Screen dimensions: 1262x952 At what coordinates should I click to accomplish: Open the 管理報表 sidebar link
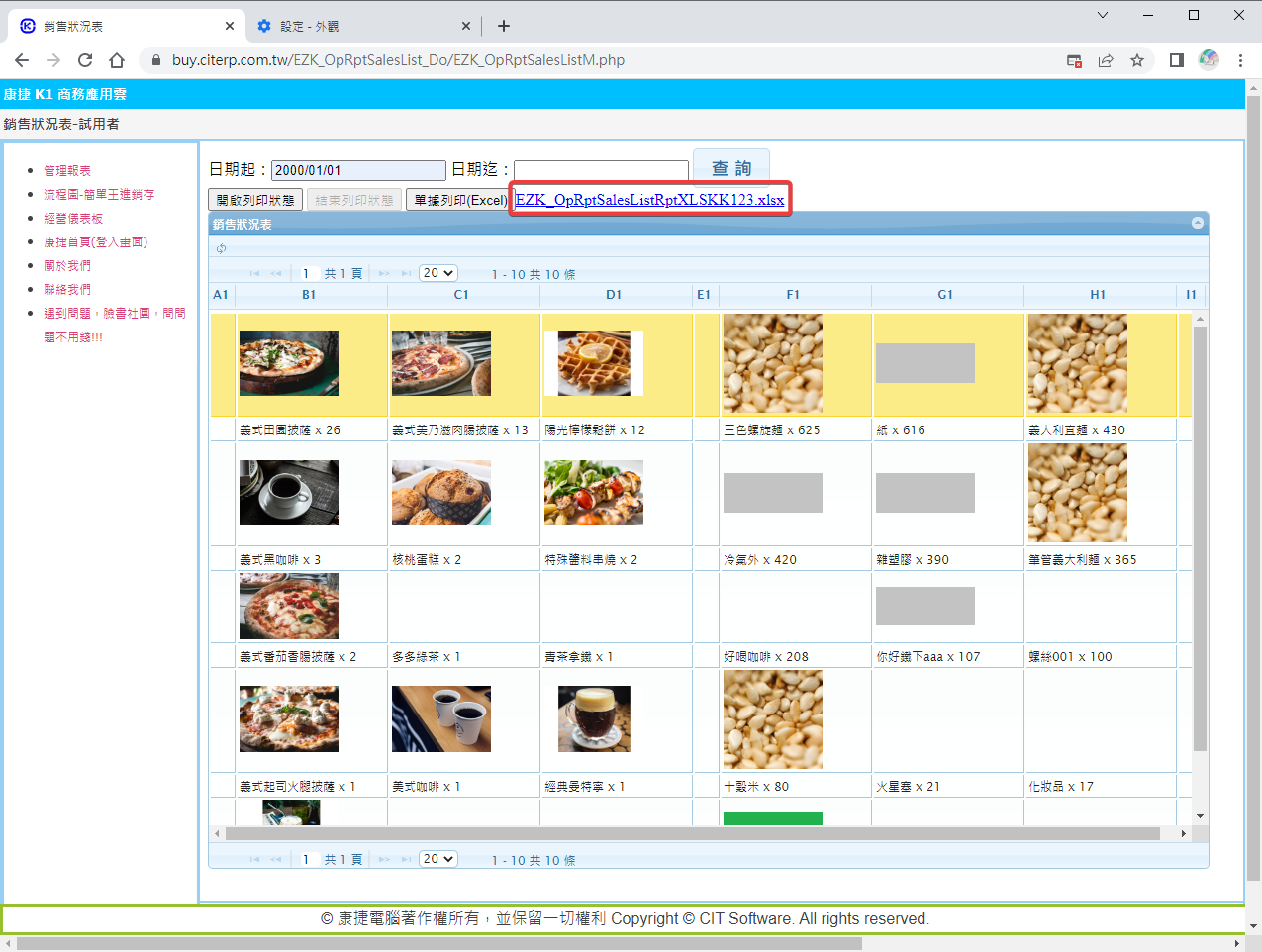click(67, 171)
